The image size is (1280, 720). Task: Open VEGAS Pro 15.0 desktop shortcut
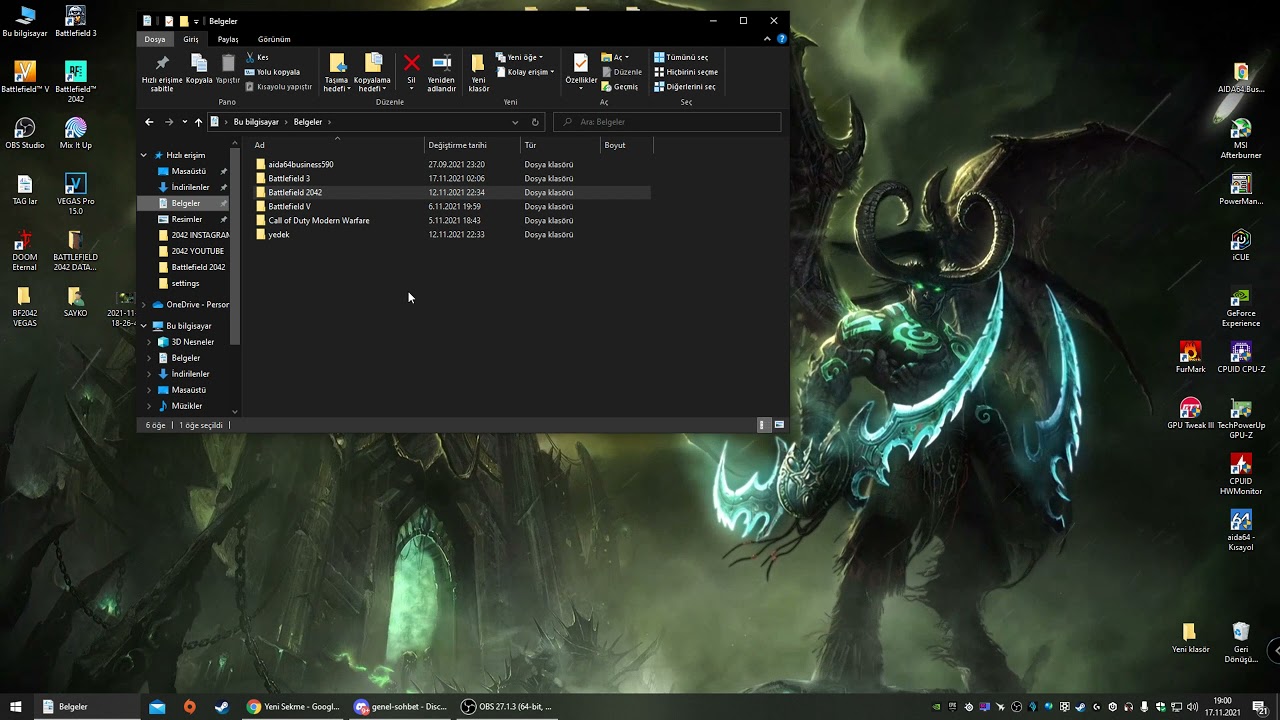(x=75, y=195)
